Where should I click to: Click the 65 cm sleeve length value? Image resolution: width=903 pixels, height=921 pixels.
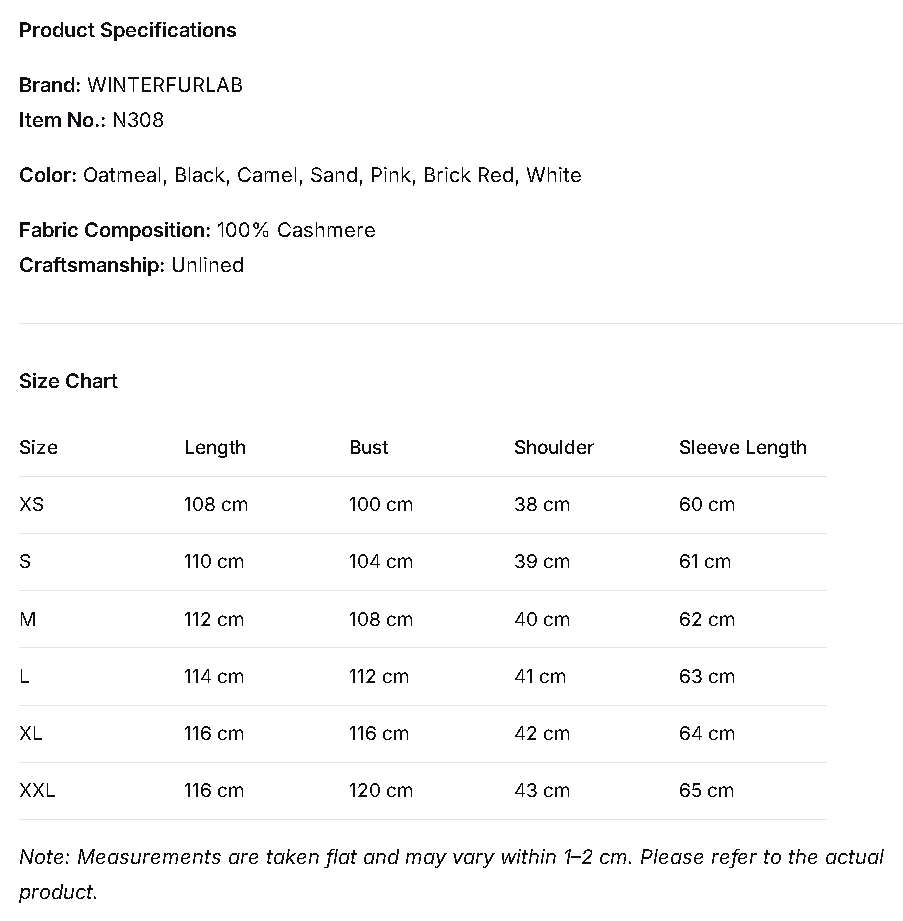[x=706, y=790]
